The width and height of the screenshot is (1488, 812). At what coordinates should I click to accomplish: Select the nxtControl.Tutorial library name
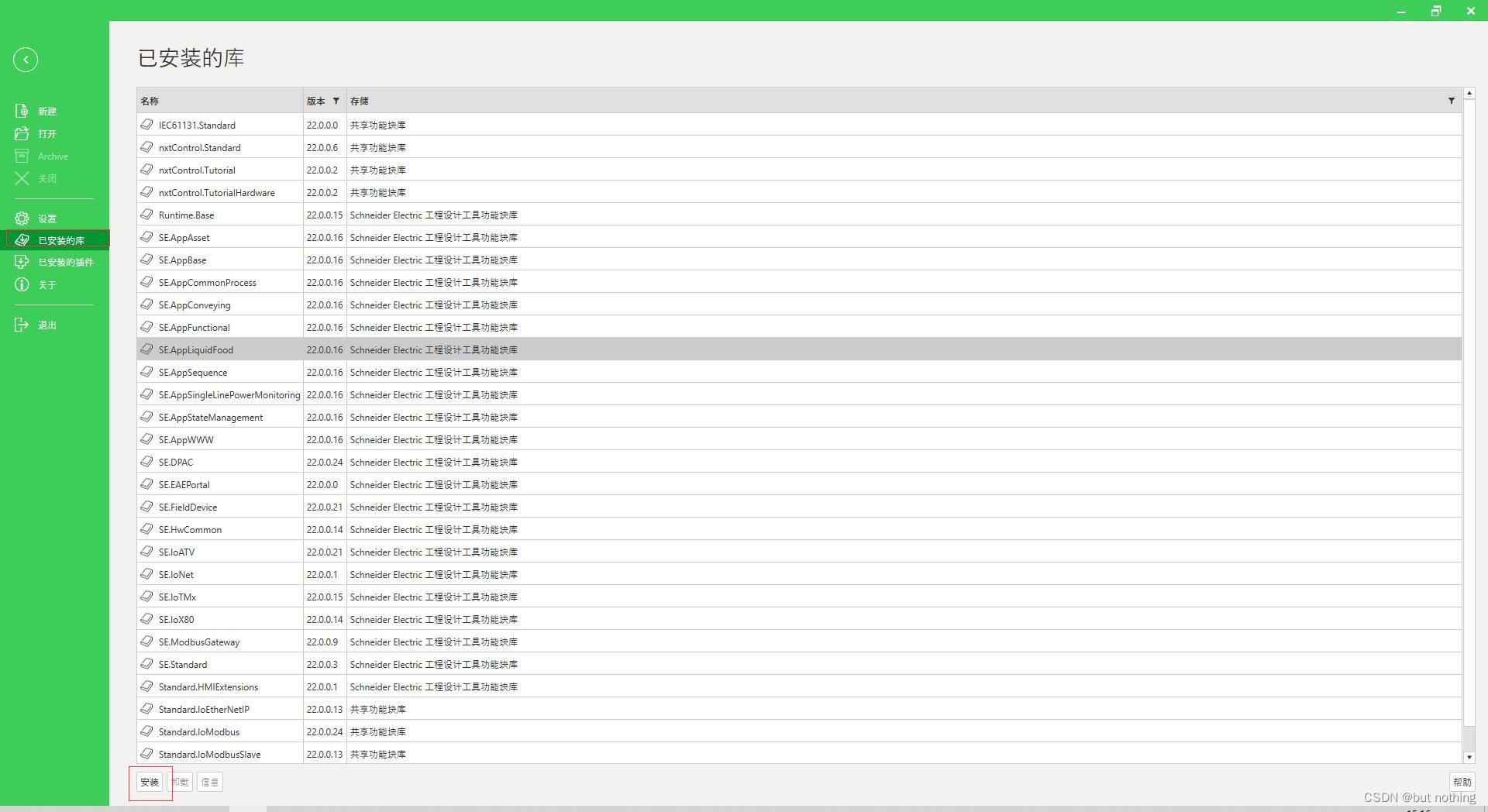coord(197,170)
